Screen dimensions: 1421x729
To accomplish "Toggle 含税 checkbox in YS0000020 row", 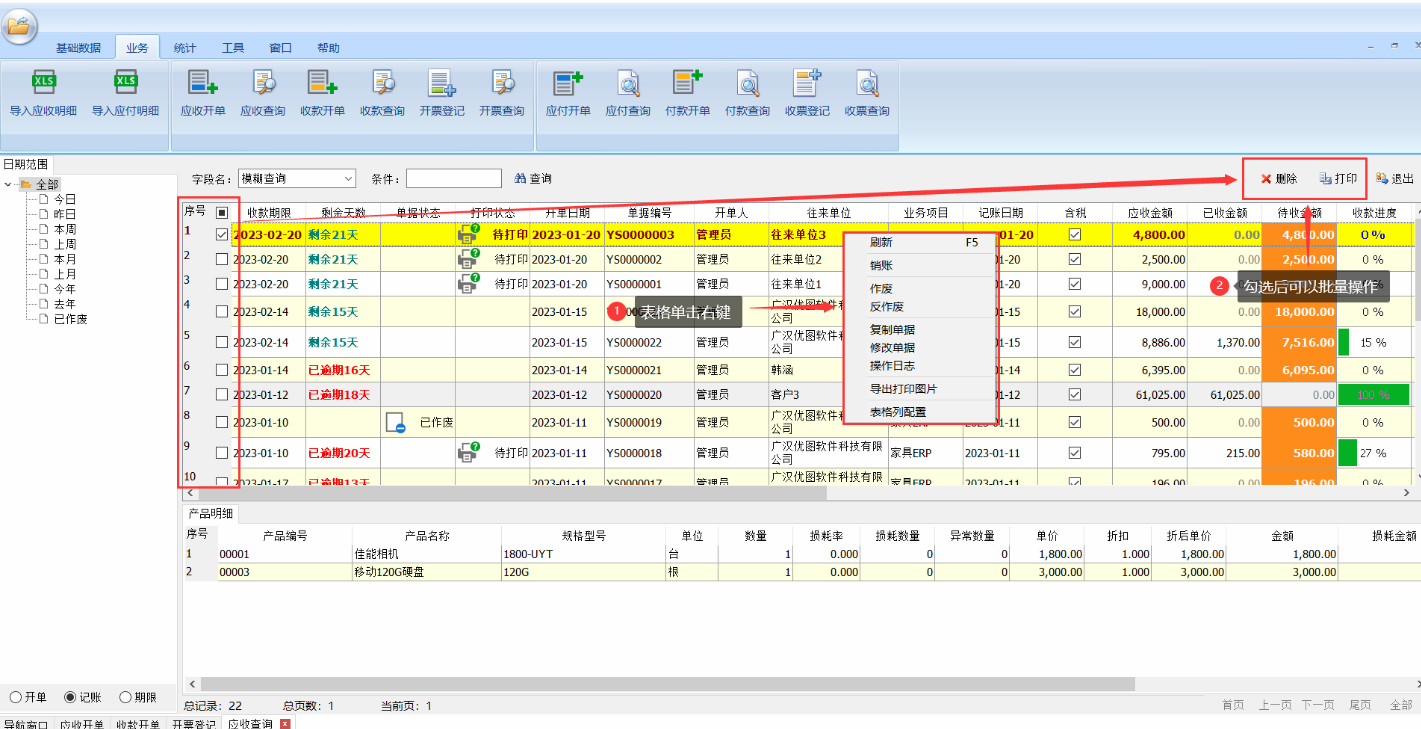I will (1075, 395).
